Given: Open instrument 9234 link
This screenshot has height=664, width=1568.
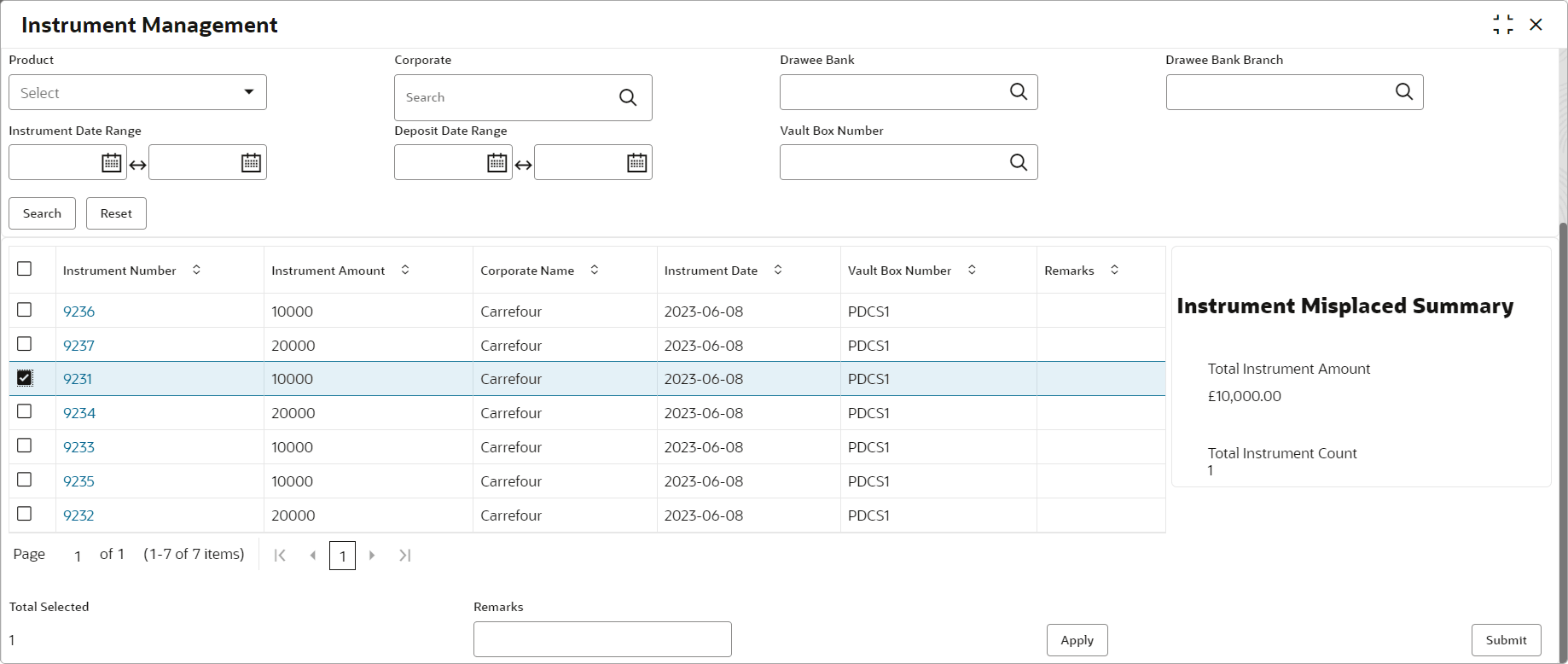Looking at the screenshot, I should (x=79, y=413).
